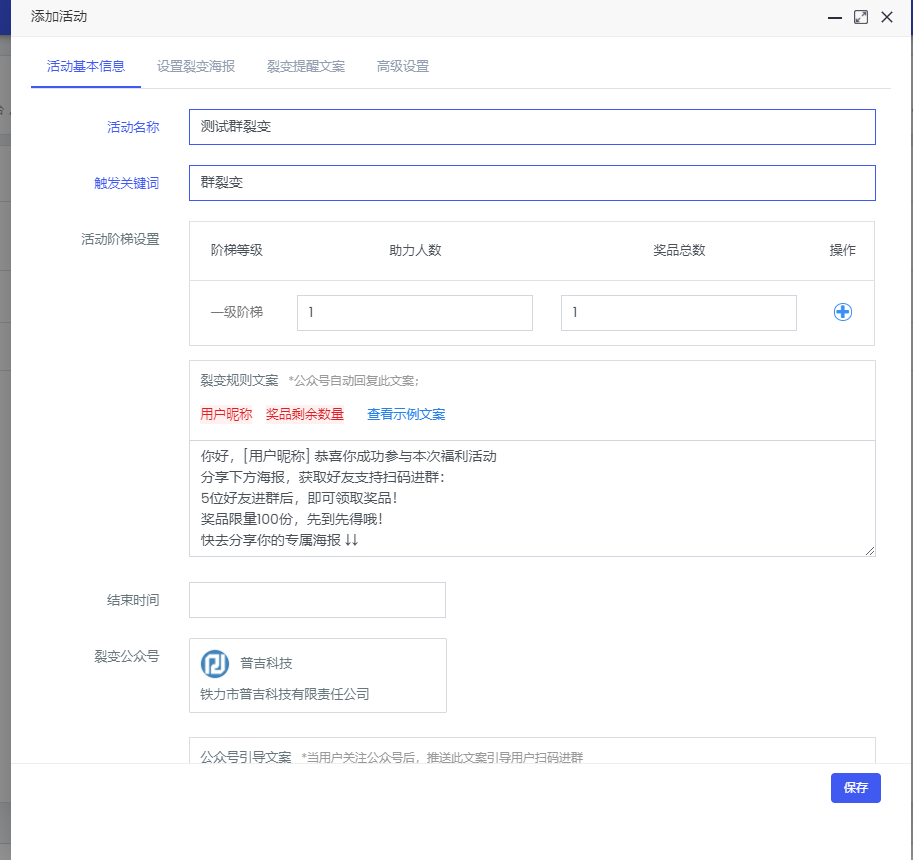Open the 设置裂变海报 tab
The image size is (913, 860).
[x=196, y=66]
